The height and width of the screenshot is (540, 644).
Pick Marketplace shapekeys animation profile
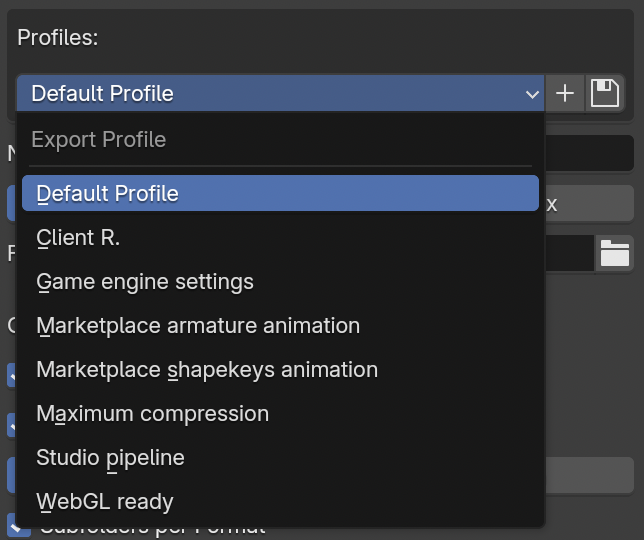[280, 369]
